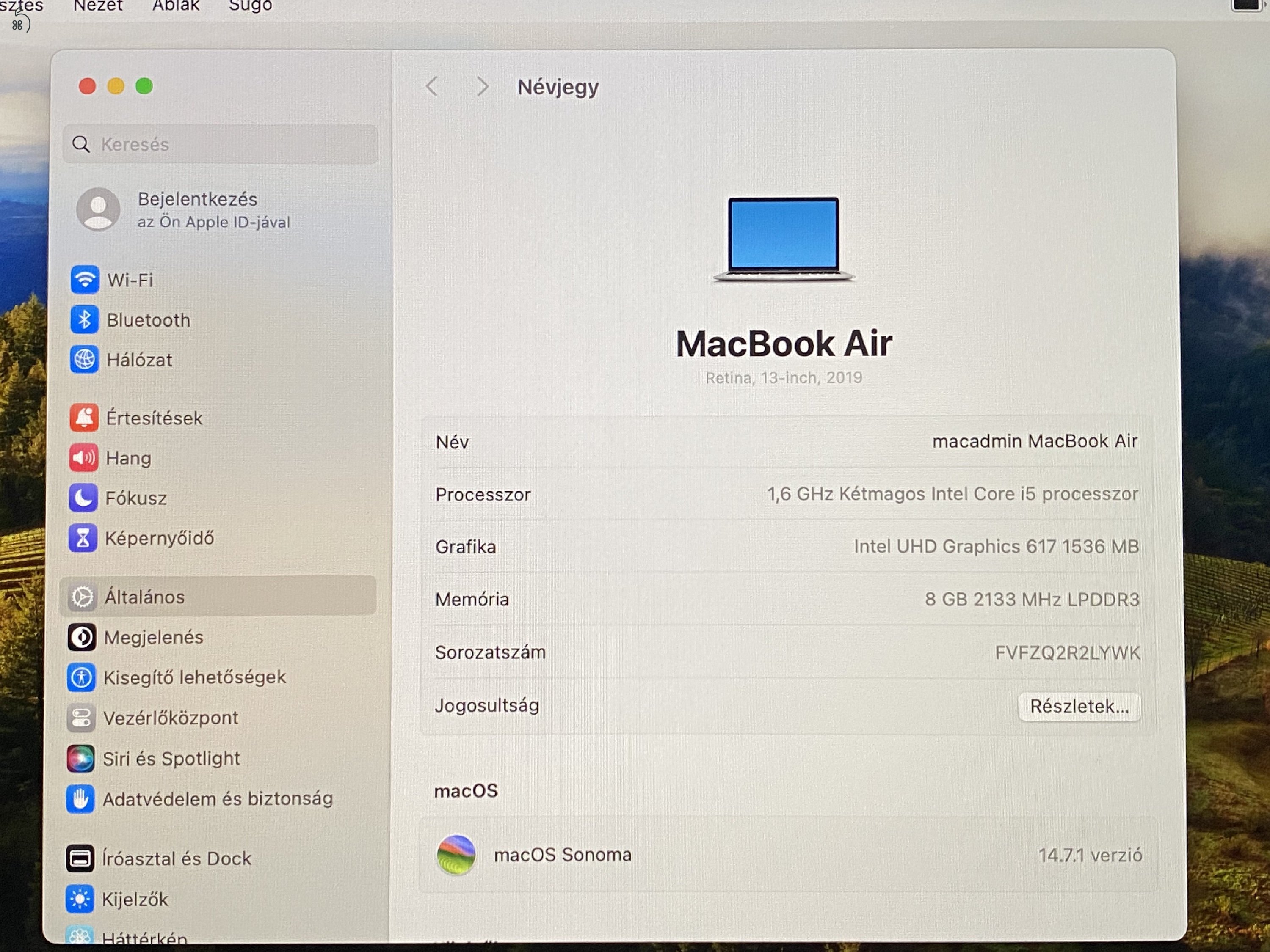Open the Kijelzők sun icon

tap(80, 899)
